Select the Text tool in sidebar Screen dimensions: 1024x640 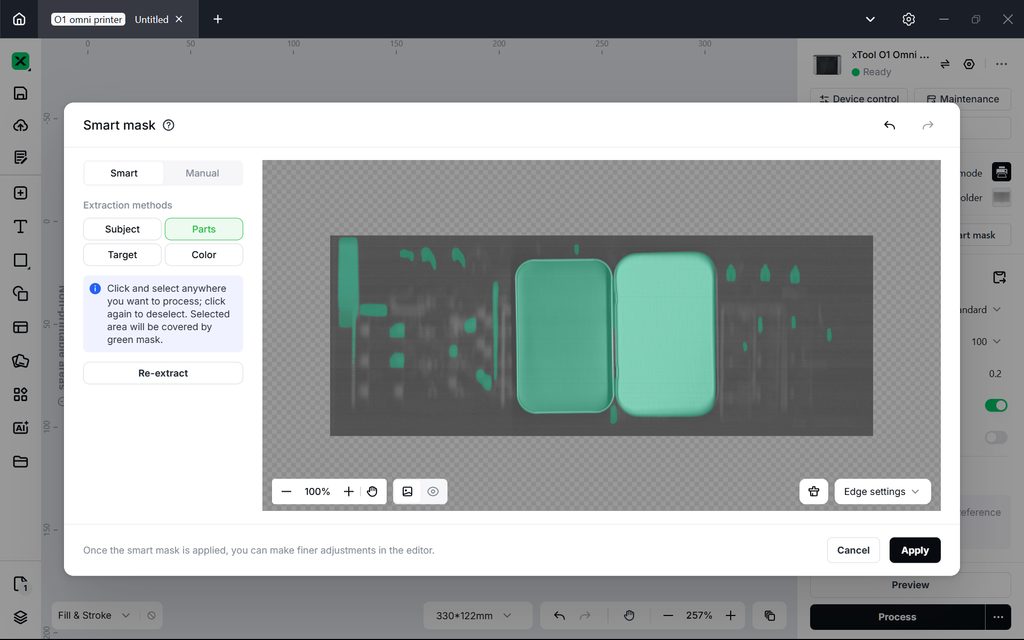point(20,227)
